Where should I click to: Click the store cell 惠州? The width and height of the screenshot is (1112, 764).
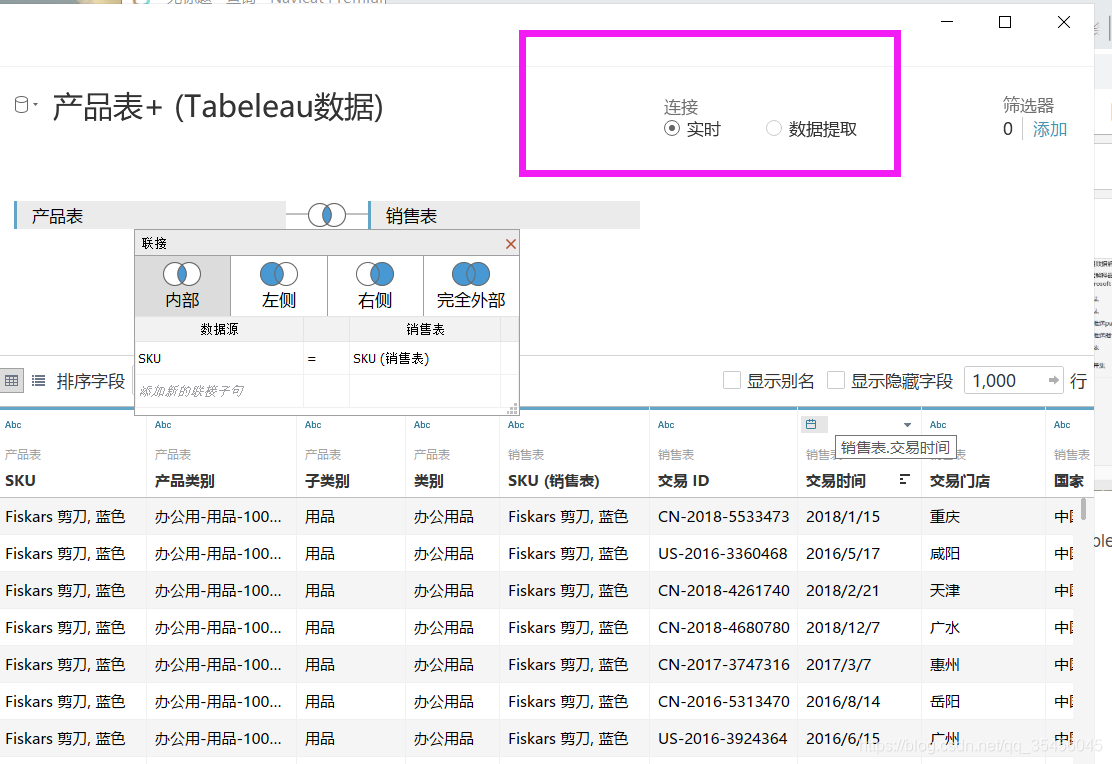(945, 664)
